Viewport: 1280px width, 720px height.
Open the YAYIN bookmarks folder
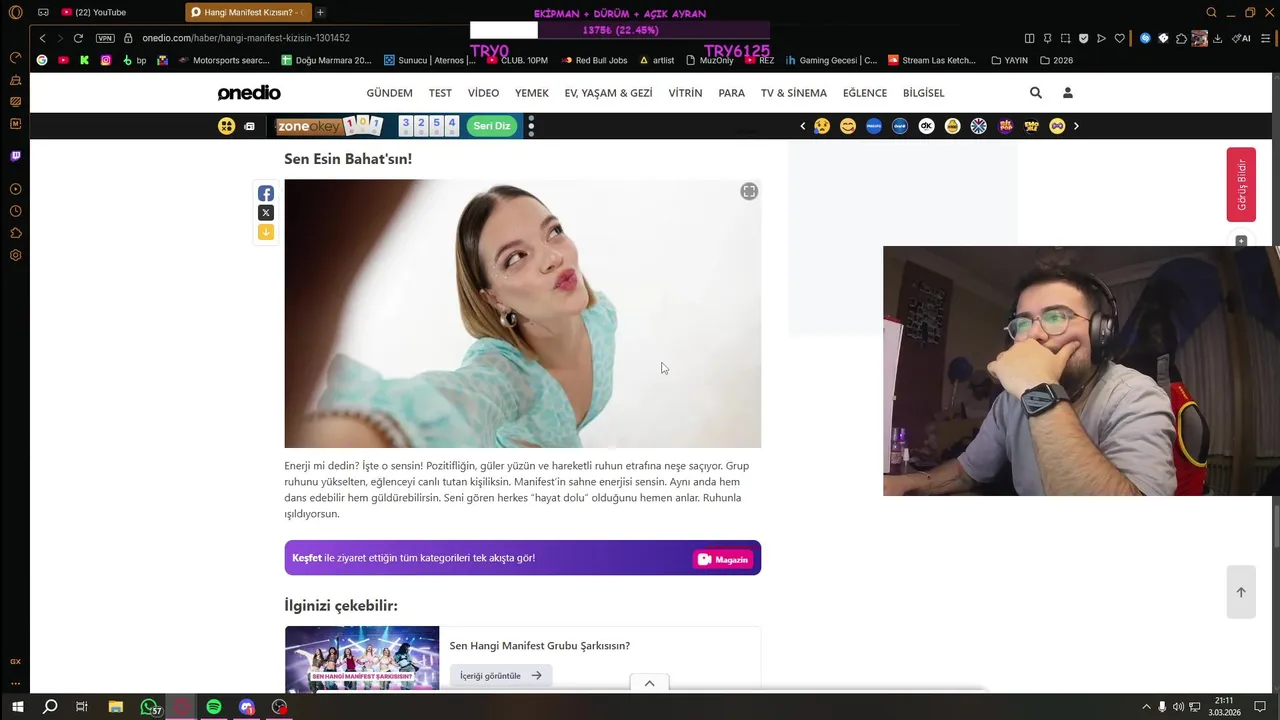[x=1009, y=60]
